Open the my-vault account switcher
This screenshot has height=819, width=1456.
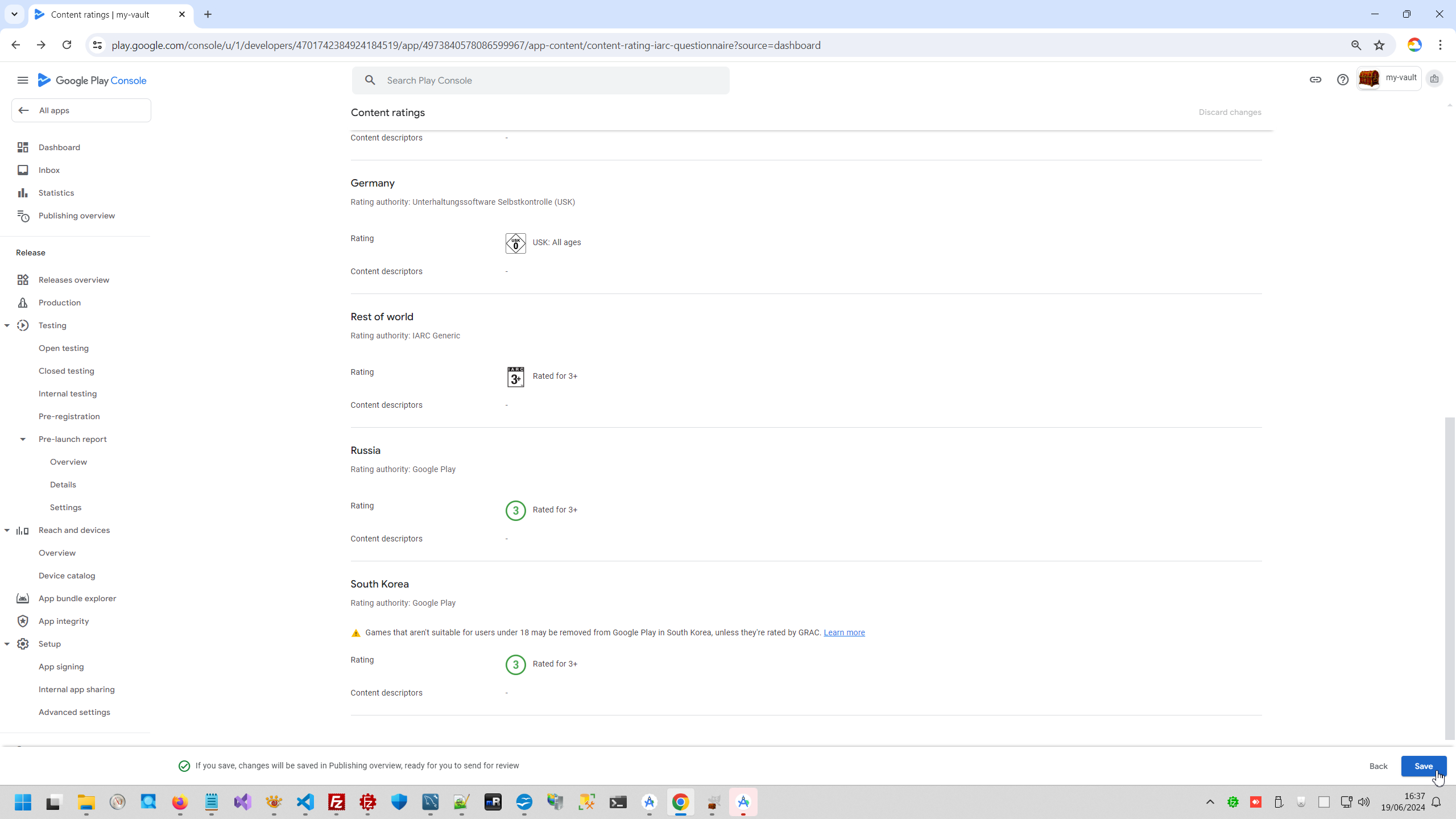coord(1388,78)
